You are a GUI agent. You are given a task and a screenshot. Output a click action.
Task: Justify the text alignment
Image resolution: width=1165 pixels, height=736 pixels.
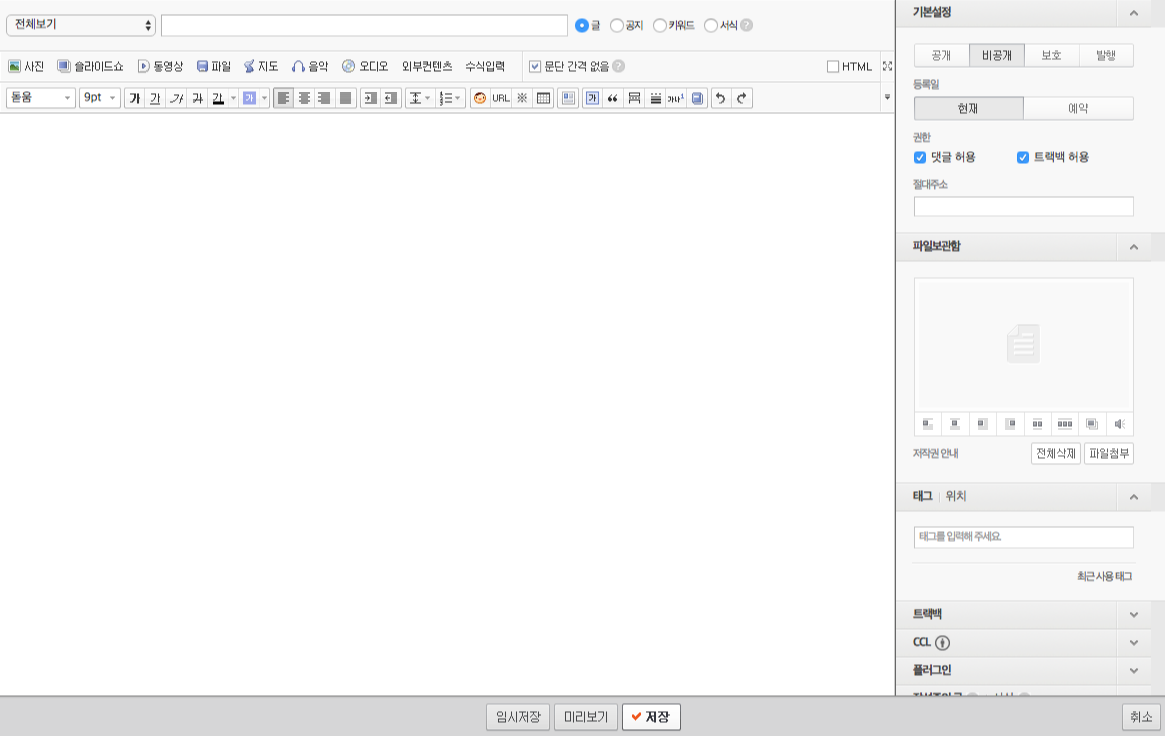pyautogui.click(x=345, y=98)
